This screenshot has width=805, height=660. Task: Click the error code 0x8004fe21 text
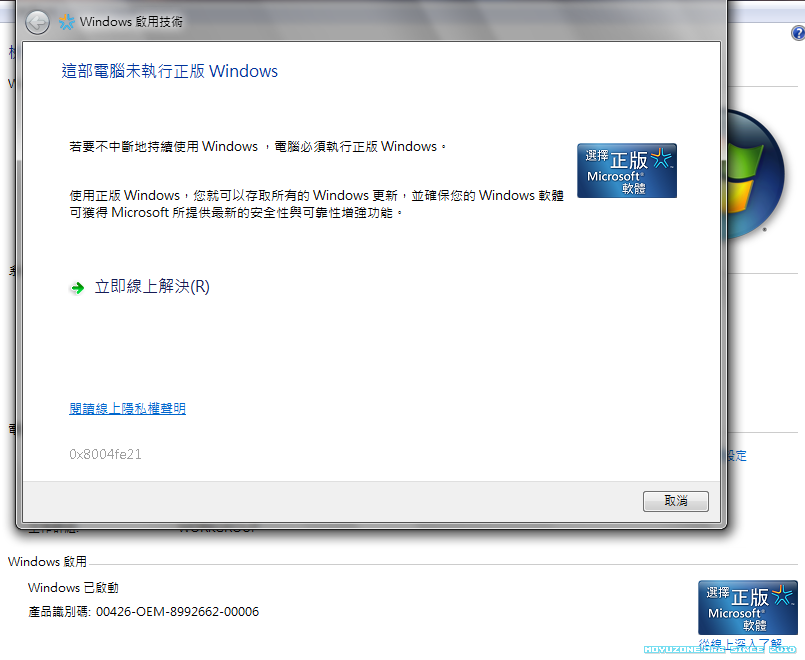[105, 454]
